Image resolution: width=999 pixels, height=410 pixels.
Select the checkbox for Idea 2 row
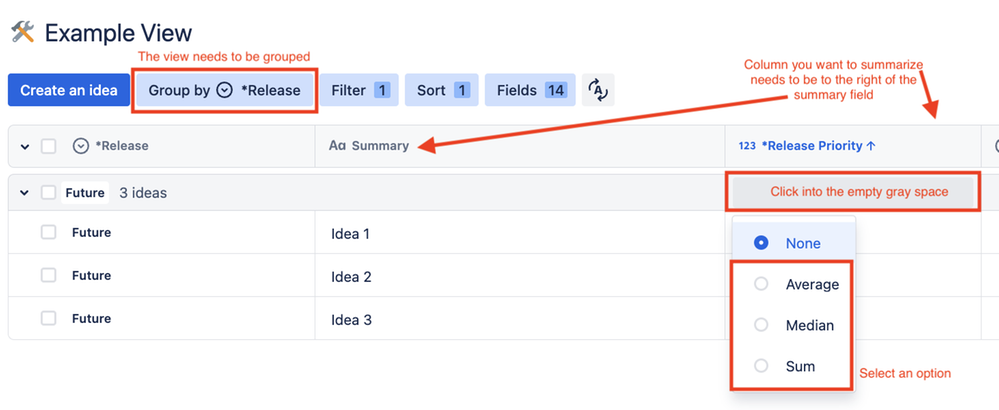[x=48, y=275]
